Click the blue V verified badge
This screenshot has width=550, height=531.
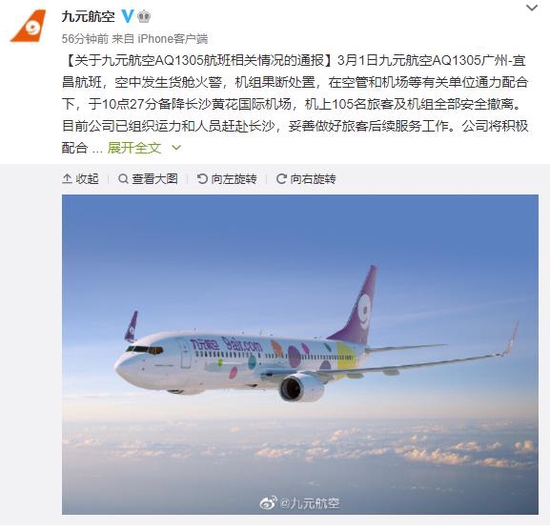click(127, 16)
